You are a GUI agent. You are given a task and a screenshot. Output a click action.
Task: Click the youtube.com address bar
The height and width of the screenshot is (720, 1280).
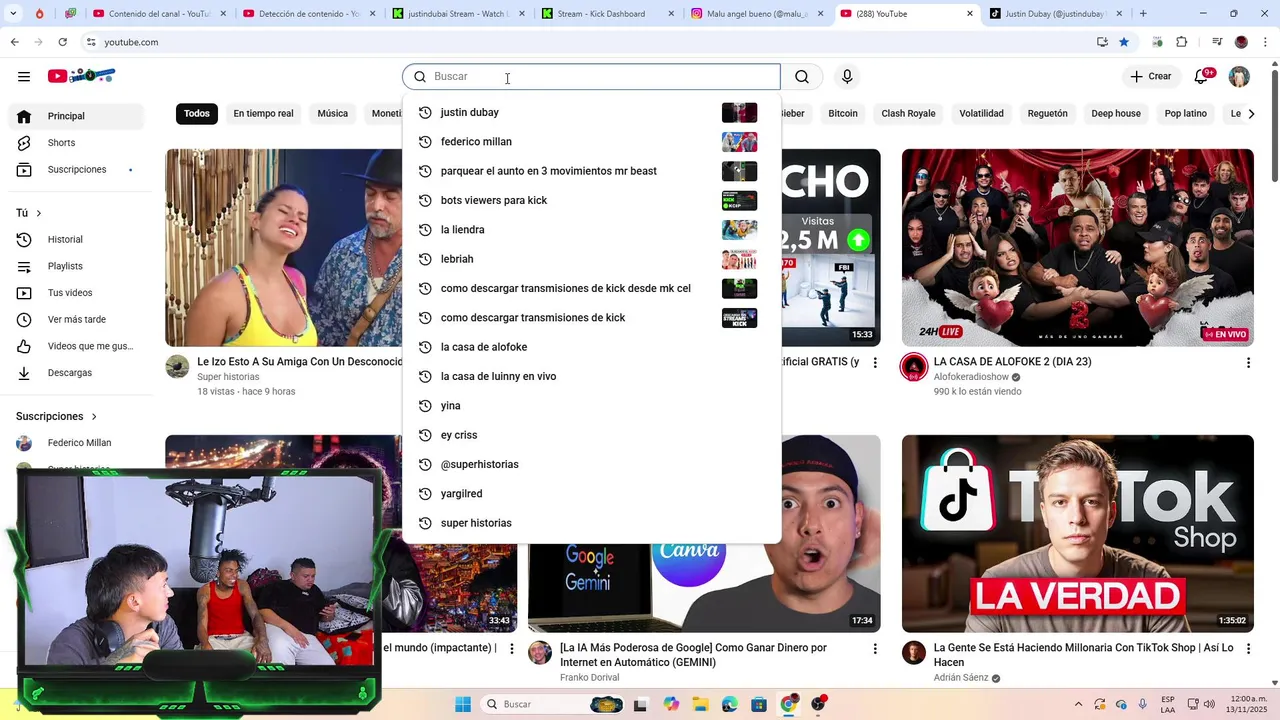coord(590,42)
